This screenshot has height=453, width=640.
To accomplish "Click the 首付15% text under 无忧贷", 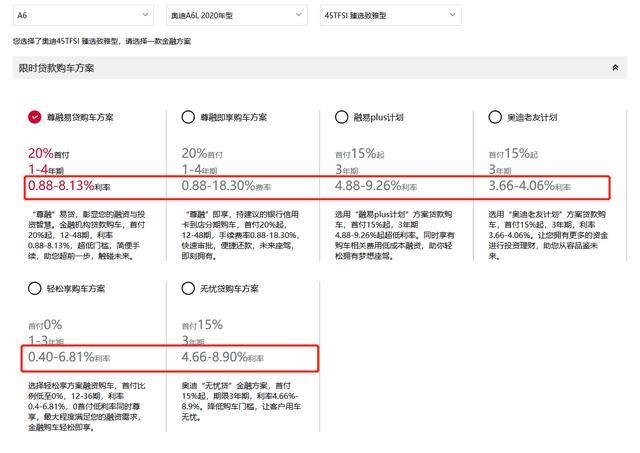I will tap(202, 325).
